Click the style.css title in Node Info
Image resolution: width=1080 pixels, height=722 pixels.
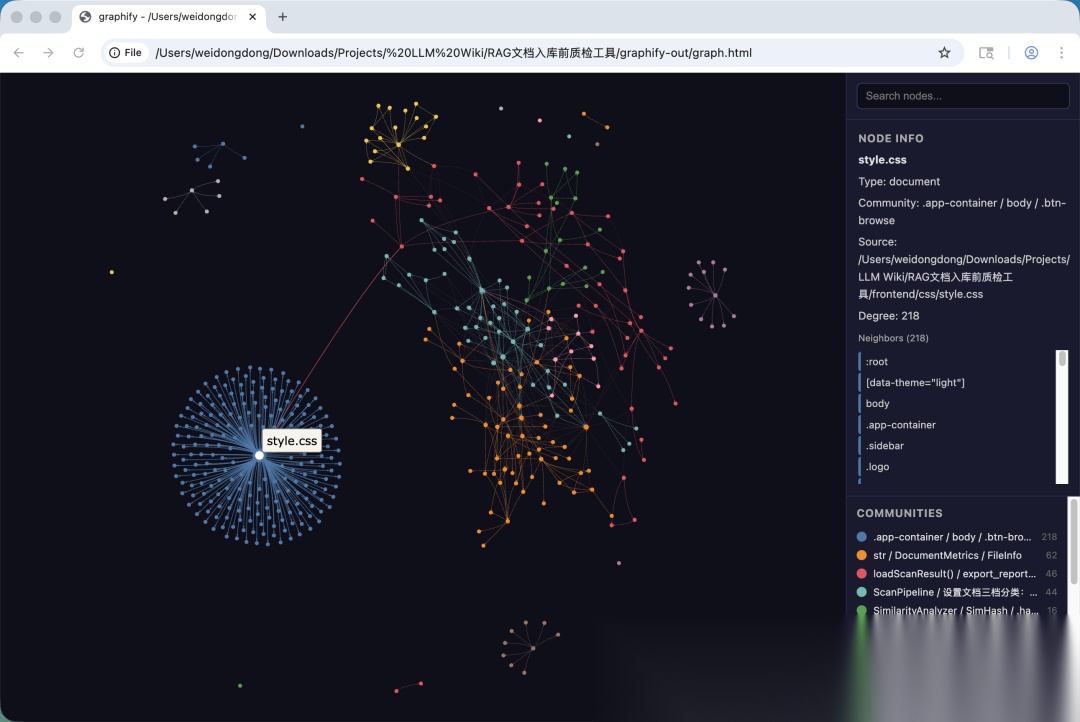coord(882,160)
